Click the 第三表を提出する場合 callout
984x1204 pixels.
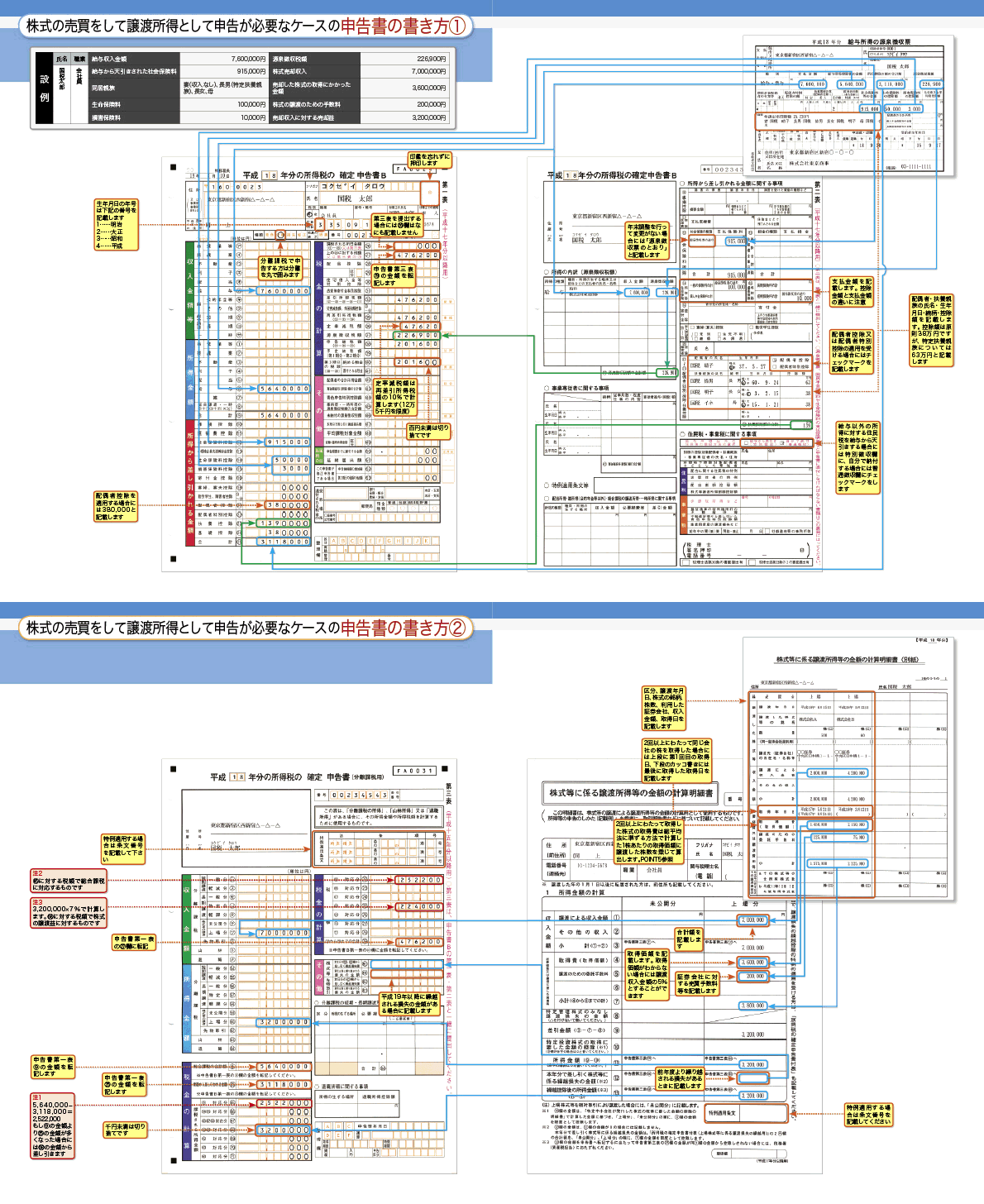397,226
